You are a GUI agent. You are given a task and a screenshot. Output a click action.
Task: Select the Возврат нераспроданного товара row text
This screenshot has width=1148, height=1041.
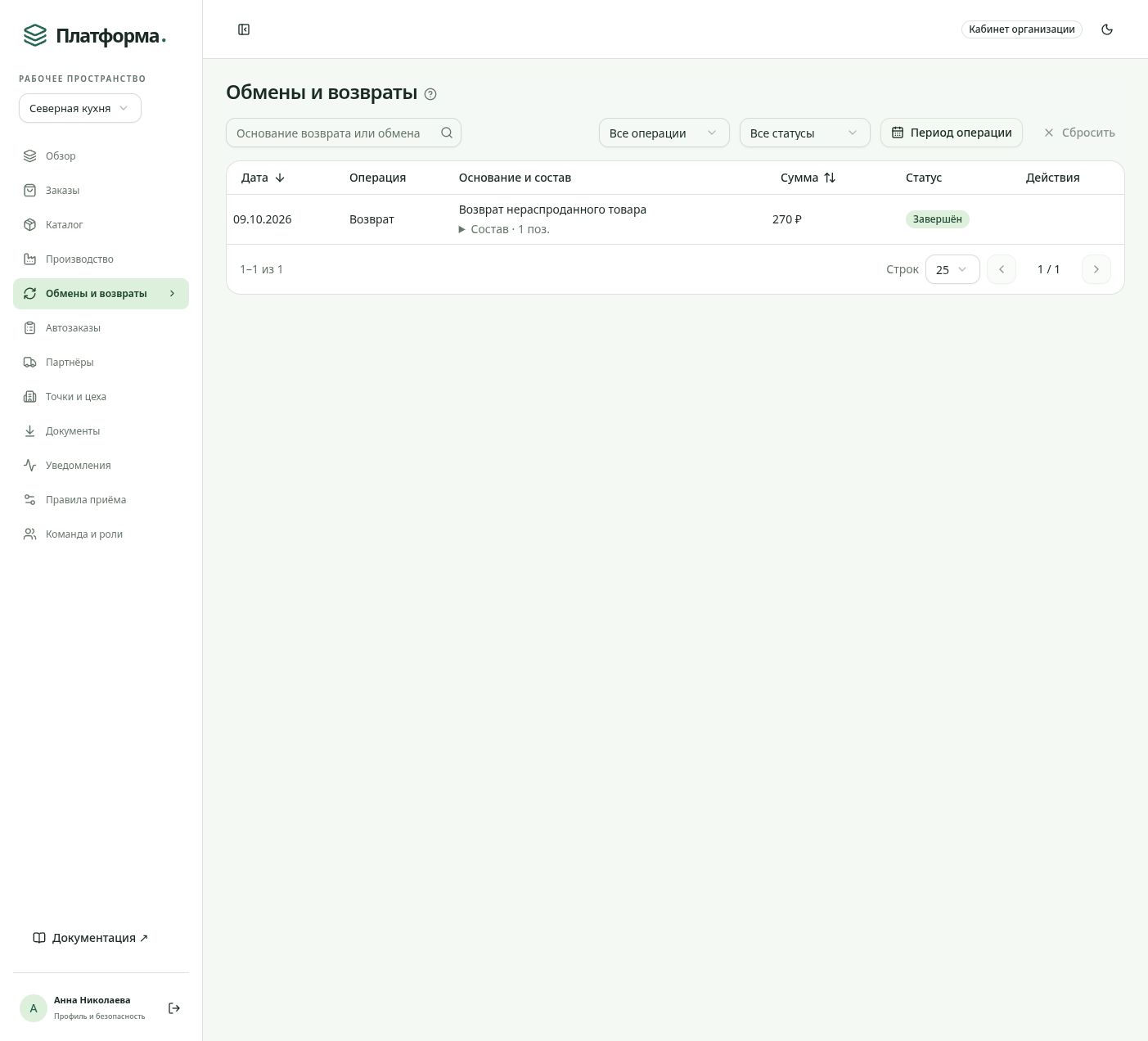pyautogui.click(x=552, y=210)
